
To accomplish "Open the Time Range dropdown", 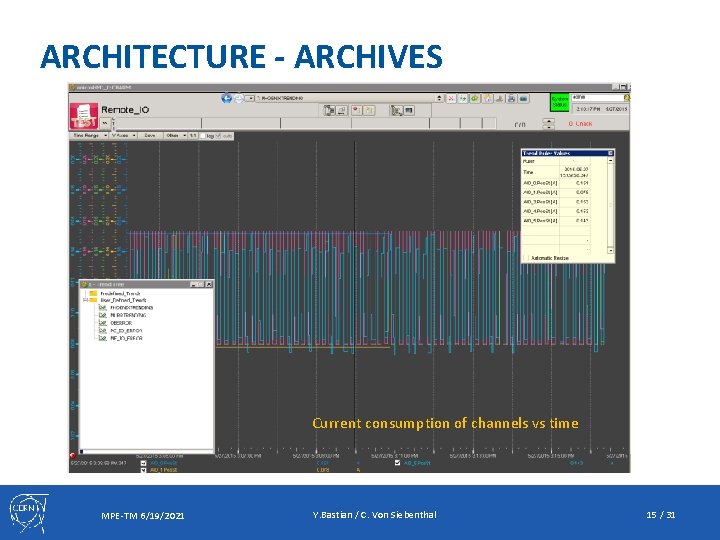I will [x=89, y=136].
